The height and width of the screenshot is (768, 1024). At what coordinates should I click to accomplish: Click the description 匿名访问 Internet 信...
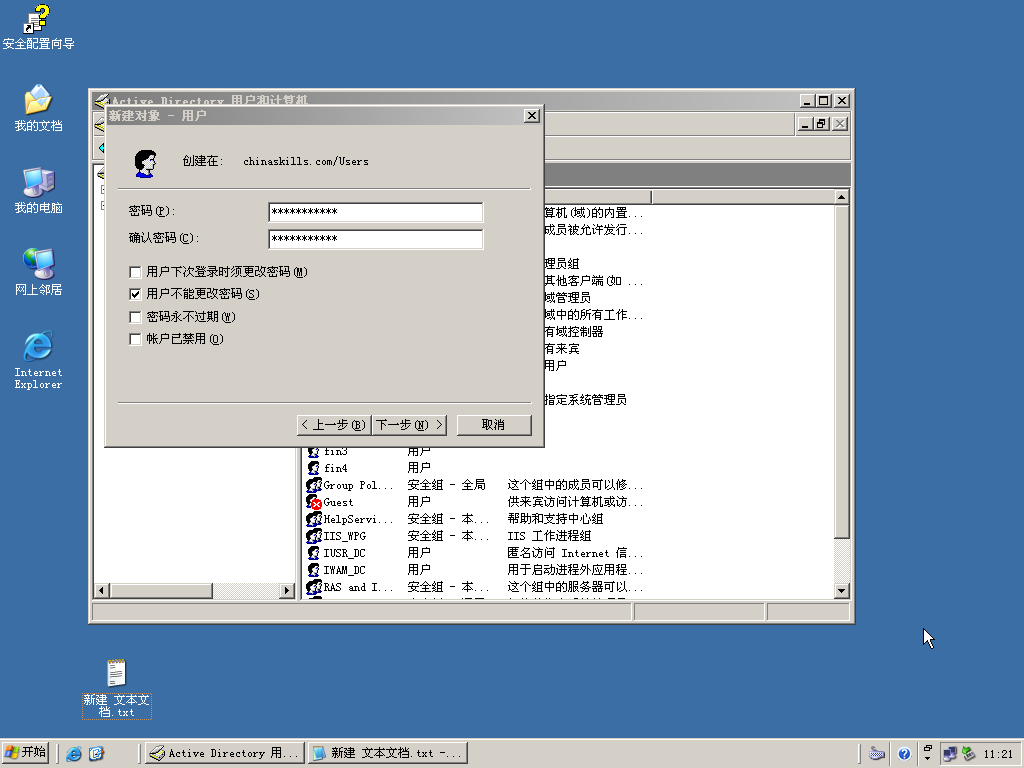pyautogui.click(x=575, y=553)
